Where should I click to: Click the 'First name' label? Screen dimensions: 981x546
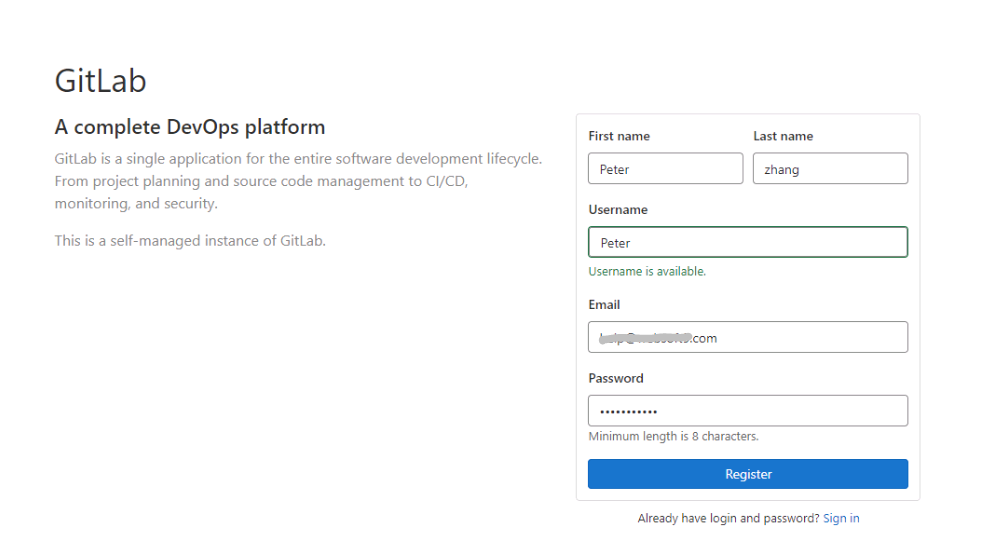[619, 136]
